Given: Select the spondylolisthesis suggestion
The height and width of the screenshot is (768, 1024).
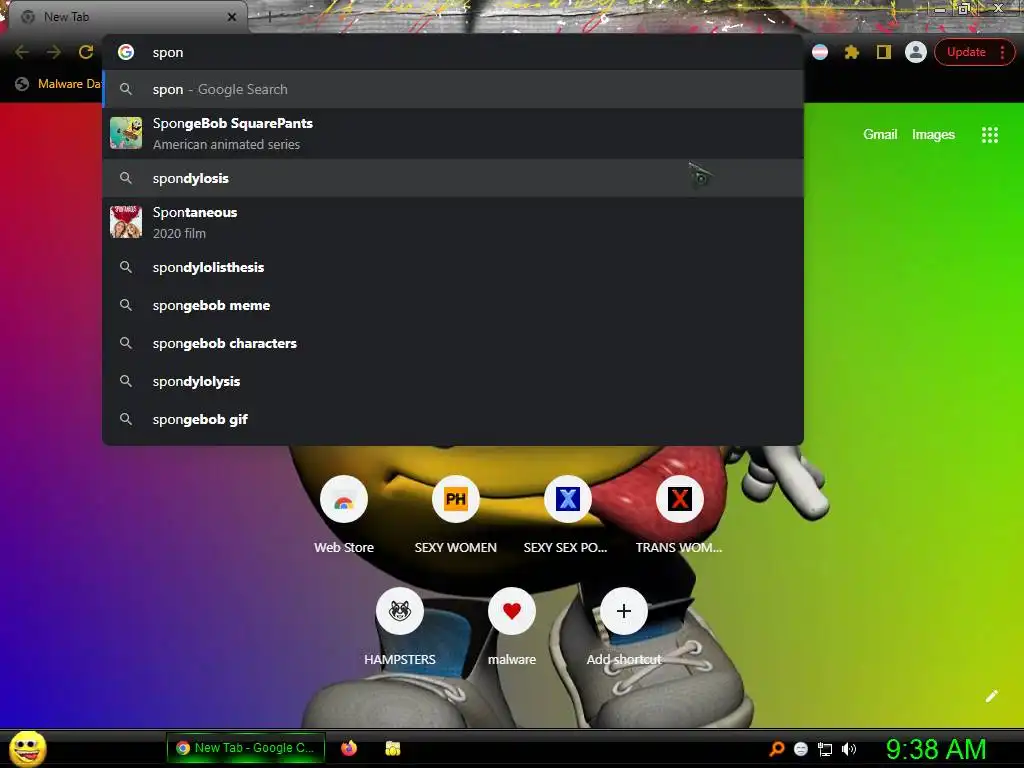Looking at the screenshot, I should click(x=453, y=267).
